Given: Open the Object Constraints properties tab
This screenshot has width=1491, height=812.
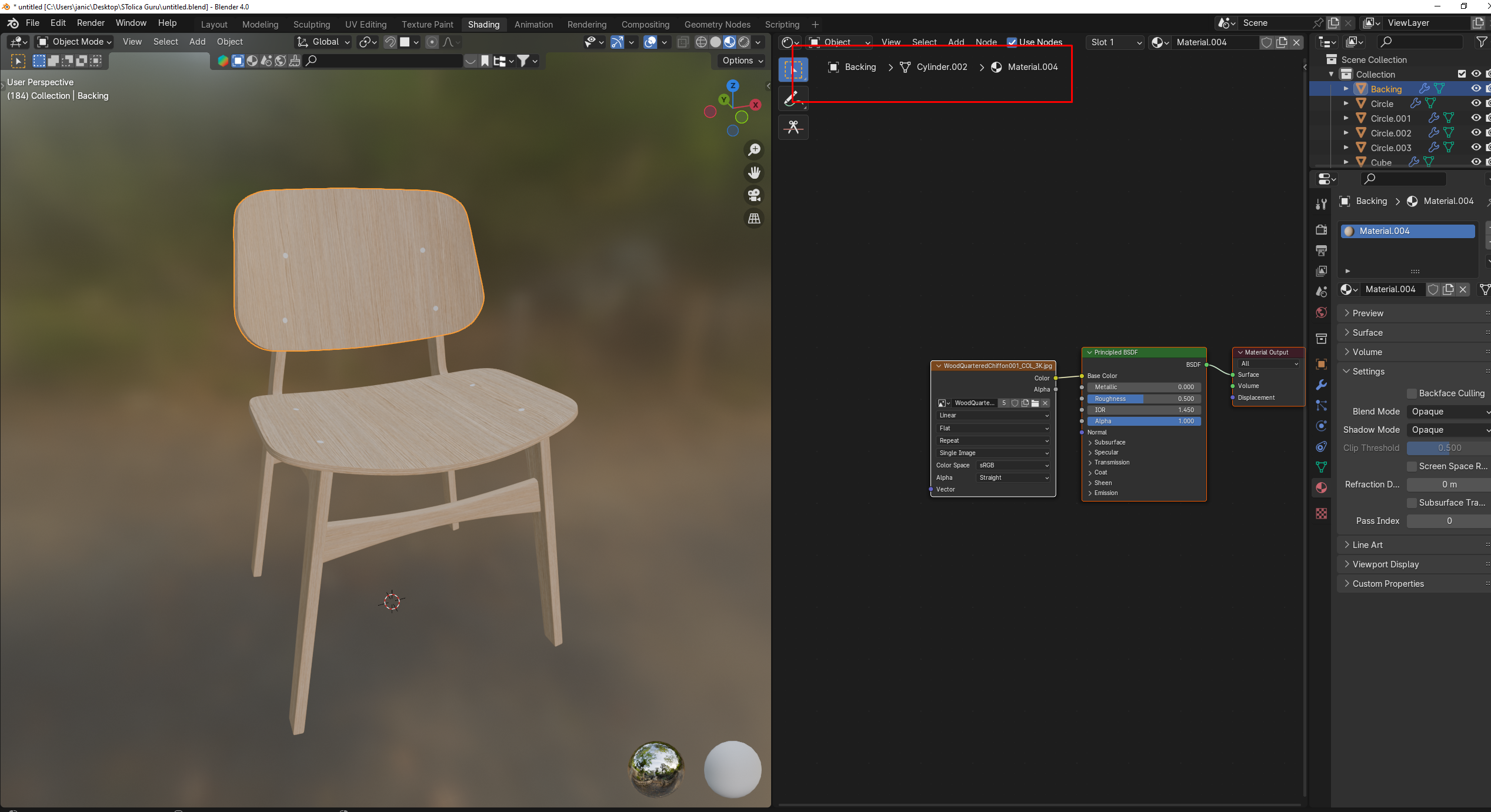Looking at the screenshot, I should tap(1321, 446).
